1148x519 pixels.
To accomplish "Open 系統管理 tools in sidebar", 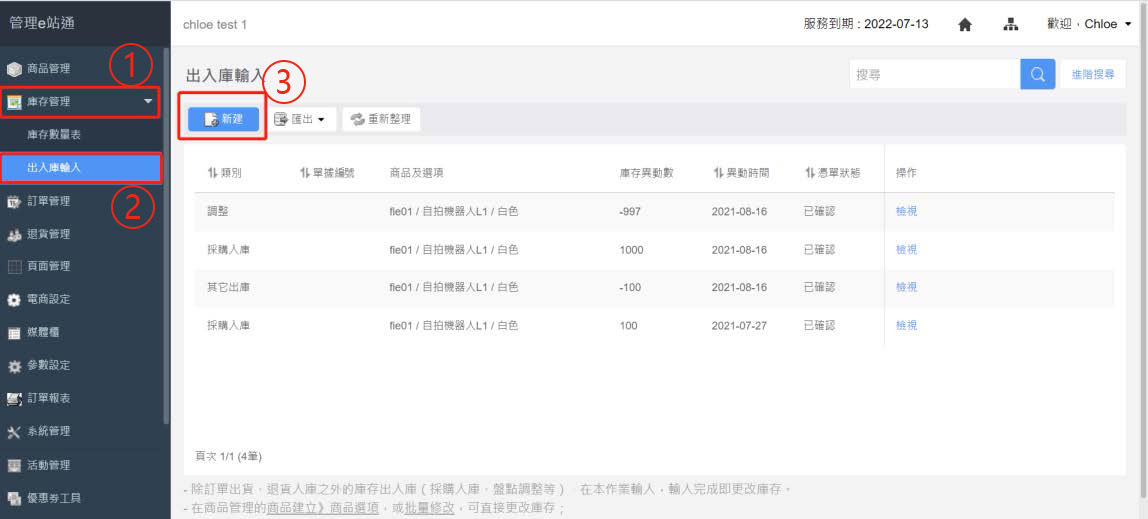I will click(48, 431).
